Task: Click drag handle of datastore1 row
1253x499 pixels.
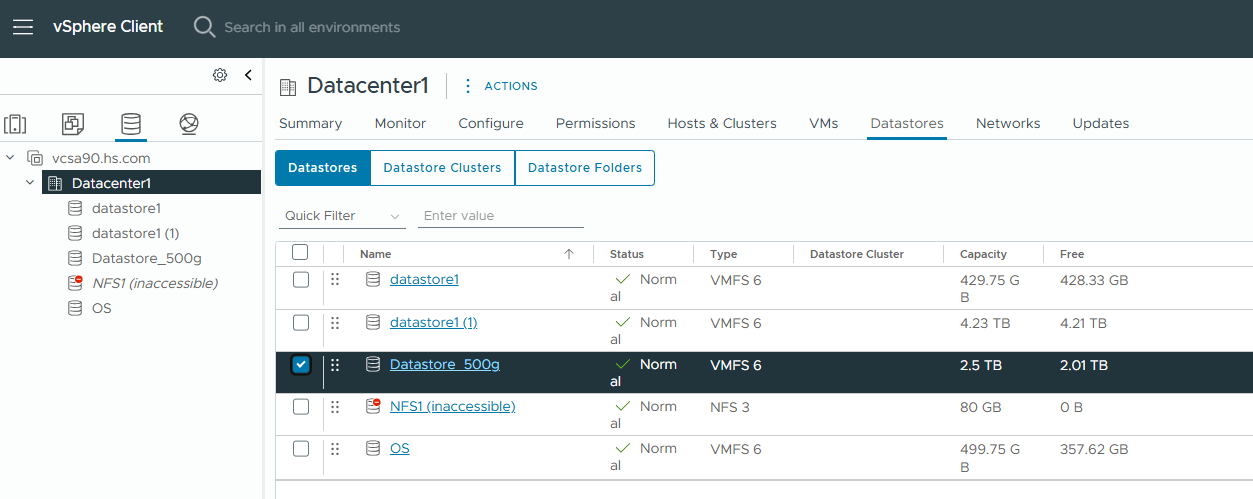Action: click(335, 280)
